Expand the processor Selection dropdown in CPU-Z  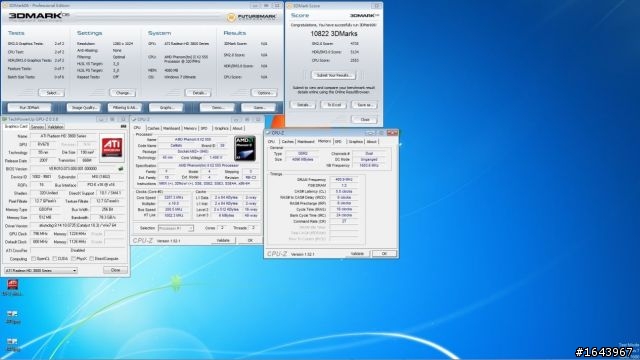pyautogui.click(x=176, y=228)
